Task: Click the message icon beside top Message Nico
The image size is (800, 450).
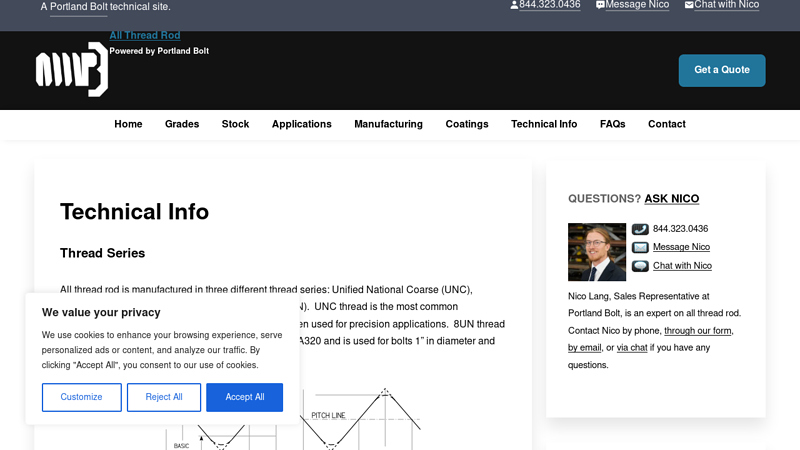Action: click(600, 5)
